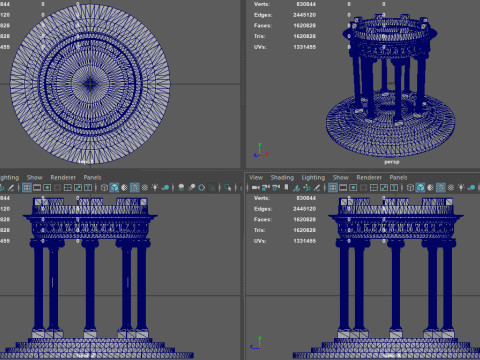Image resolution: width=480 pixels, height=360 pixels.
Task: Toggle Use All Lights bulb in bottom-right panel
Action: [x=461, y=188]
